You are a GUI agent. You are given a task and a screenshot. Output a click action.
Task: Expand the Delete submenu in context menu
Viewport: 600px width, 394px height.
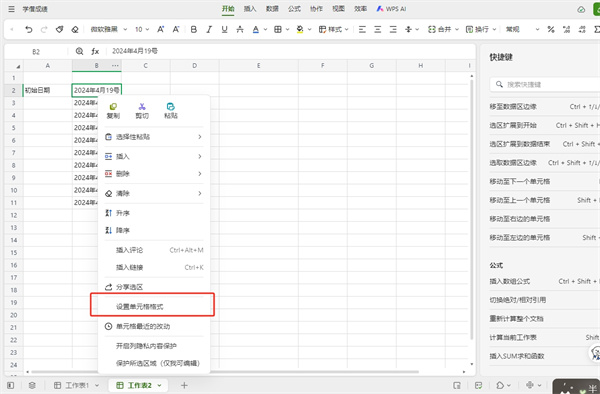tap(153, 174)
